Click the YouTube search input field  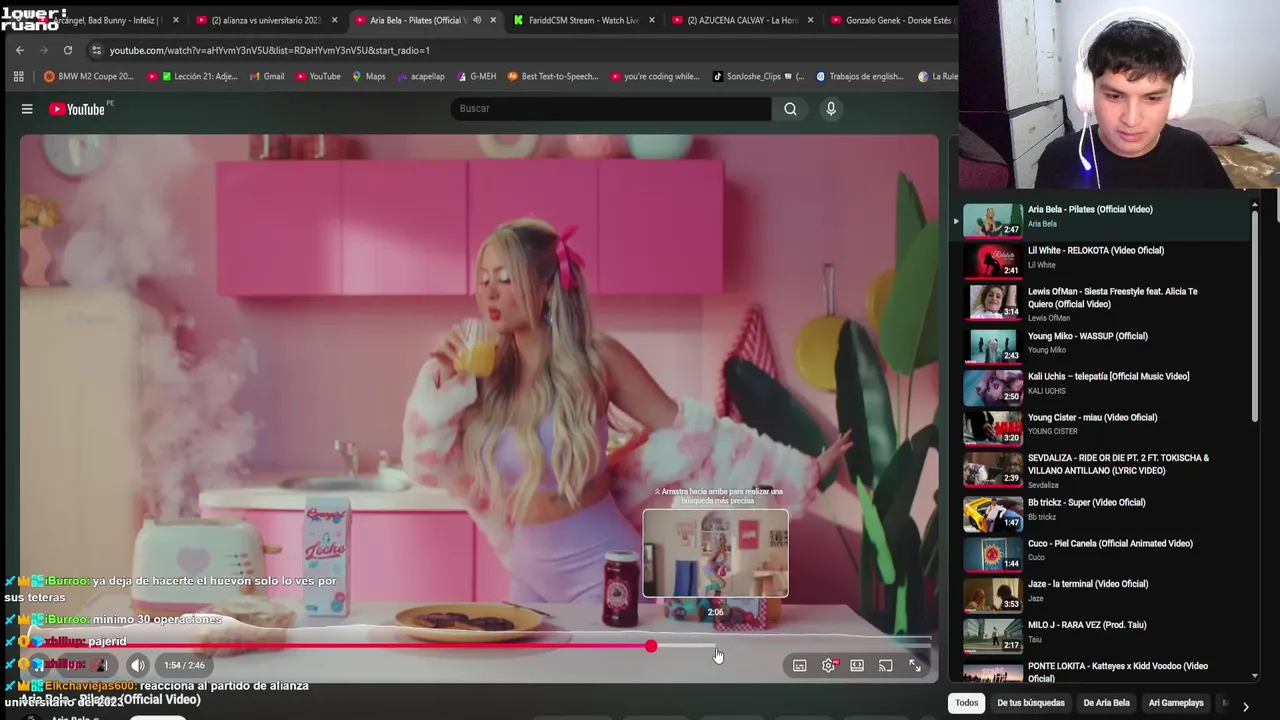click(x=611, y=109)
